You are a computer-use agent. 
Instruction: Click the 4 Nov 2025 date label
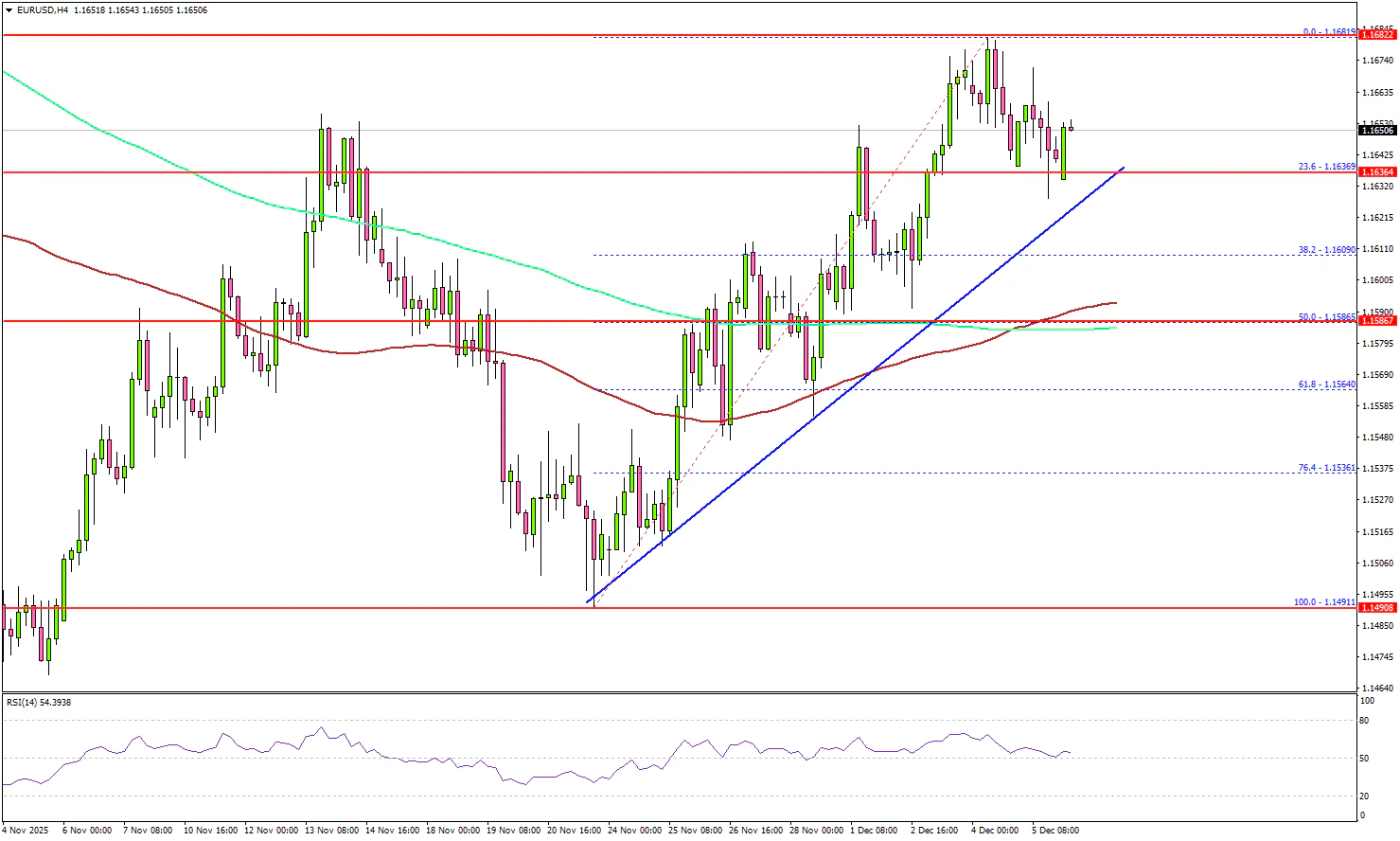coord(25,831)
